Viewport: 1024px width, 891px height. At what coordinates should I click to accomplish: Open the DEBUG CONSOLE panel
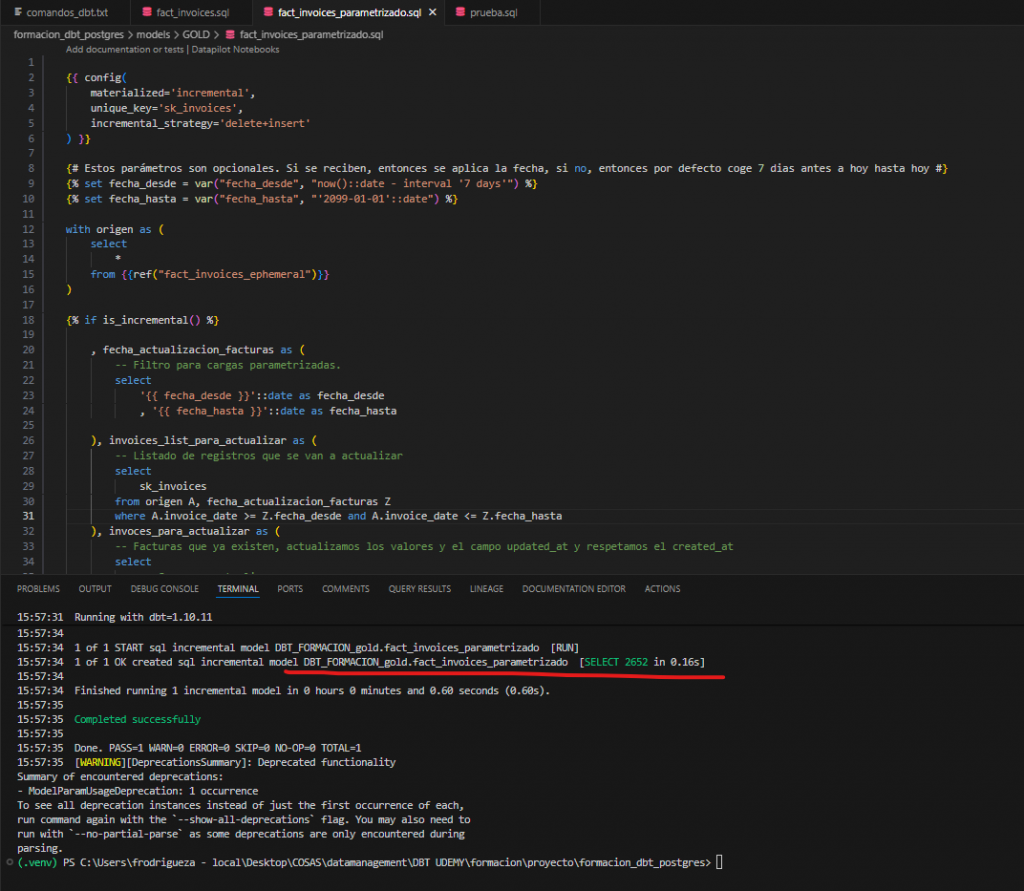click(165, 589)
